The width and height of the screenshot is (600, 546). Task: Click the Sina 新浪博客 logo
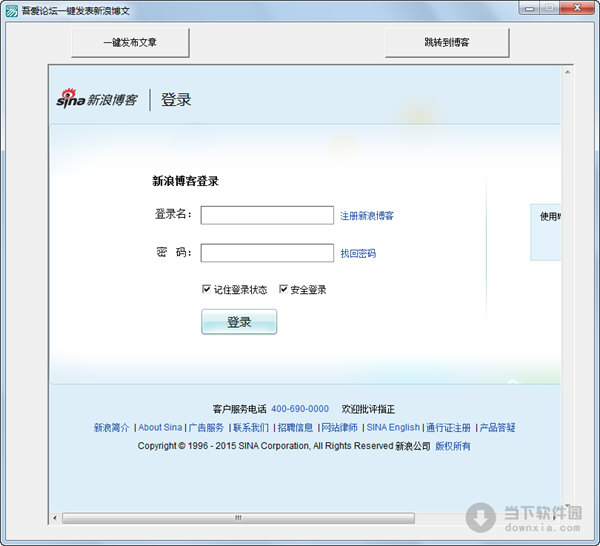tap(97, 99)
